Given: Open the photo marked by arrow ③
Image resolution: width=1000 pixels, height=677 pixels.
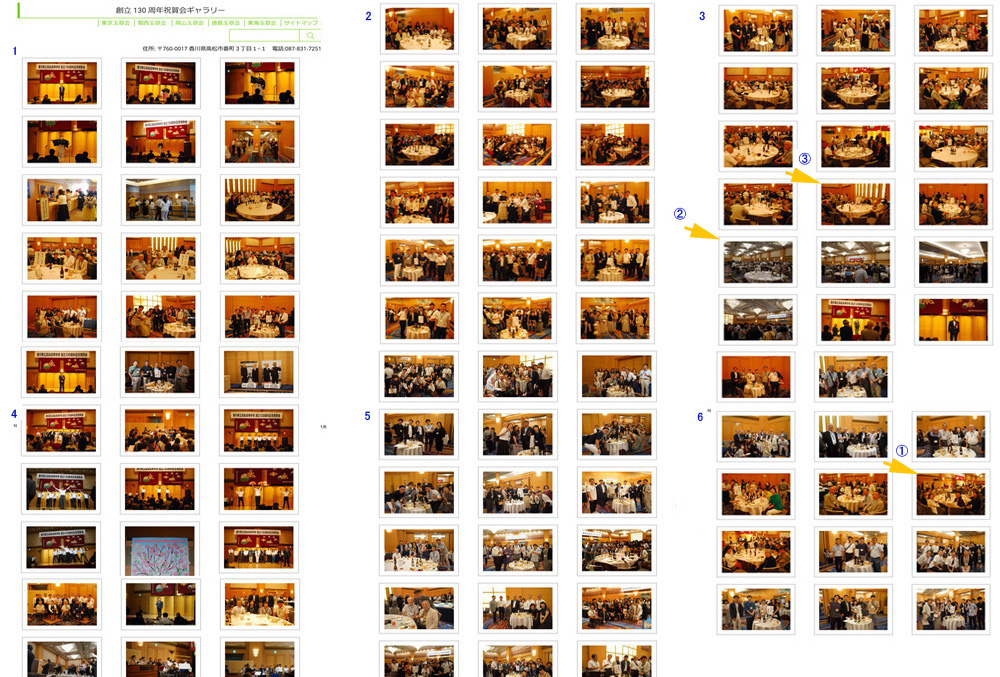Looking at the screenshot, I should point(855,204).
